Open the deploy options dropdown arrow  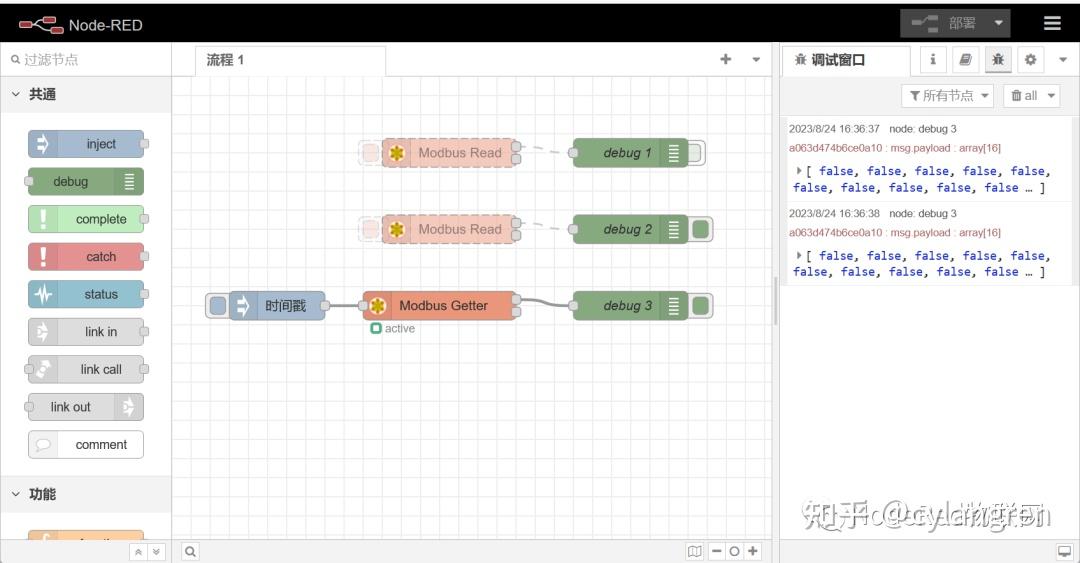[998, 23]
